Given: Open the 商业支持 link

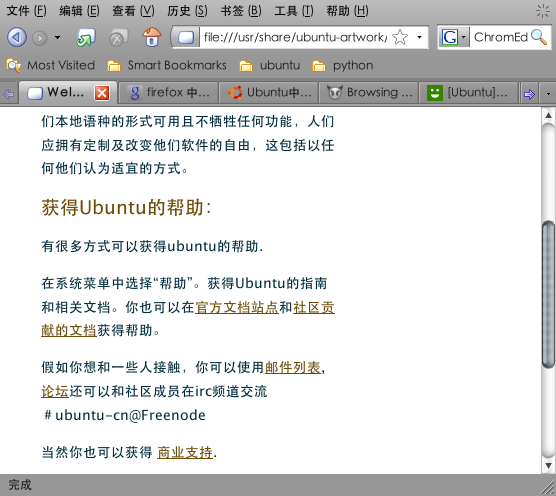Looking at the screenshot, I should point(185,452).
